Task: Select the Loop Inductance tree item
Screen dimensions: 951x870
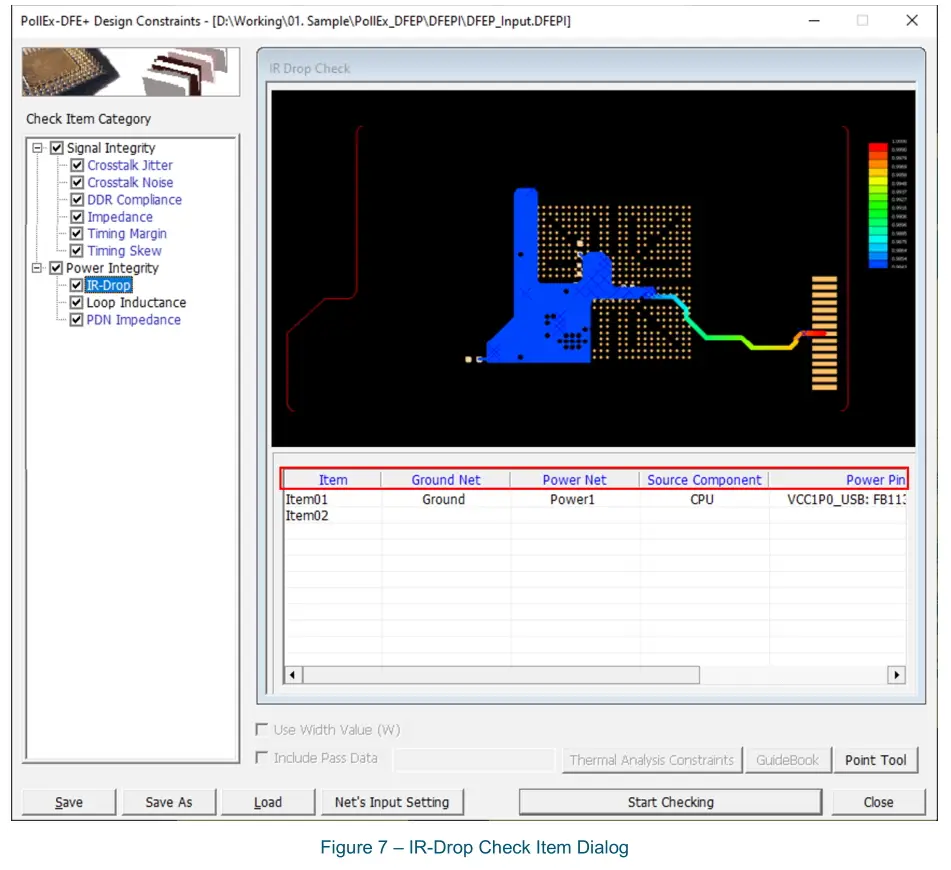Action: (x=136, y=303)
